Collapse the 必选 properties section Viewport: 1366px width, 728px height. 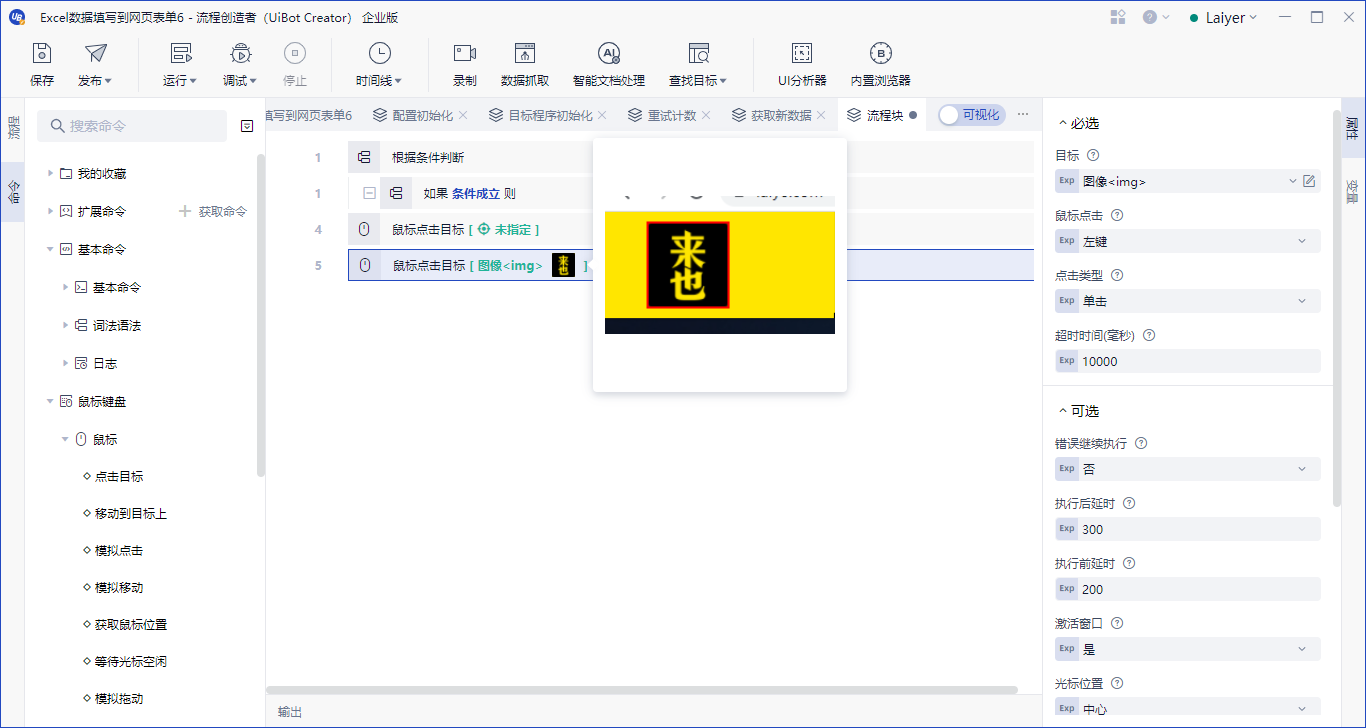(1062, 123)
